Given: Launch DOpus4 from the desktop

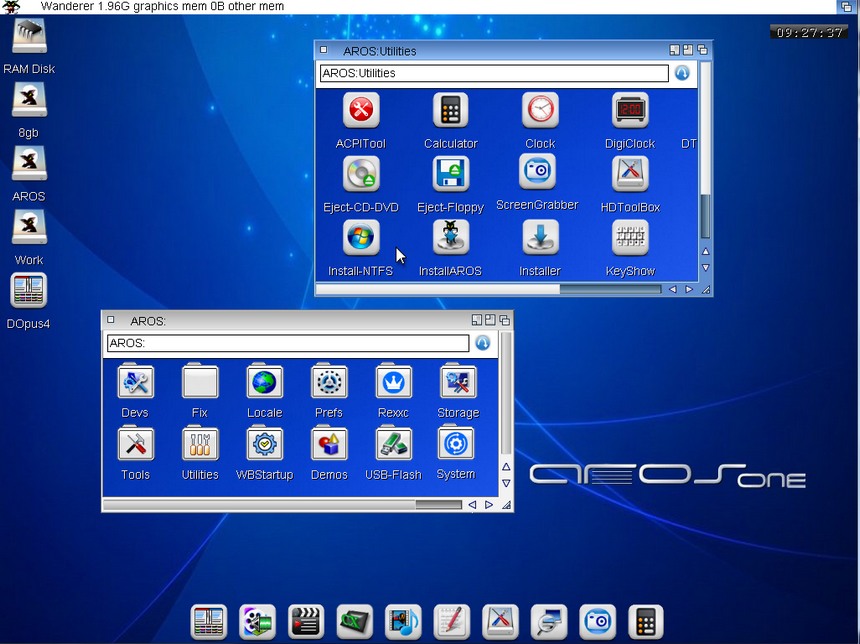Looking at the screenshot, I should [28, 291].
